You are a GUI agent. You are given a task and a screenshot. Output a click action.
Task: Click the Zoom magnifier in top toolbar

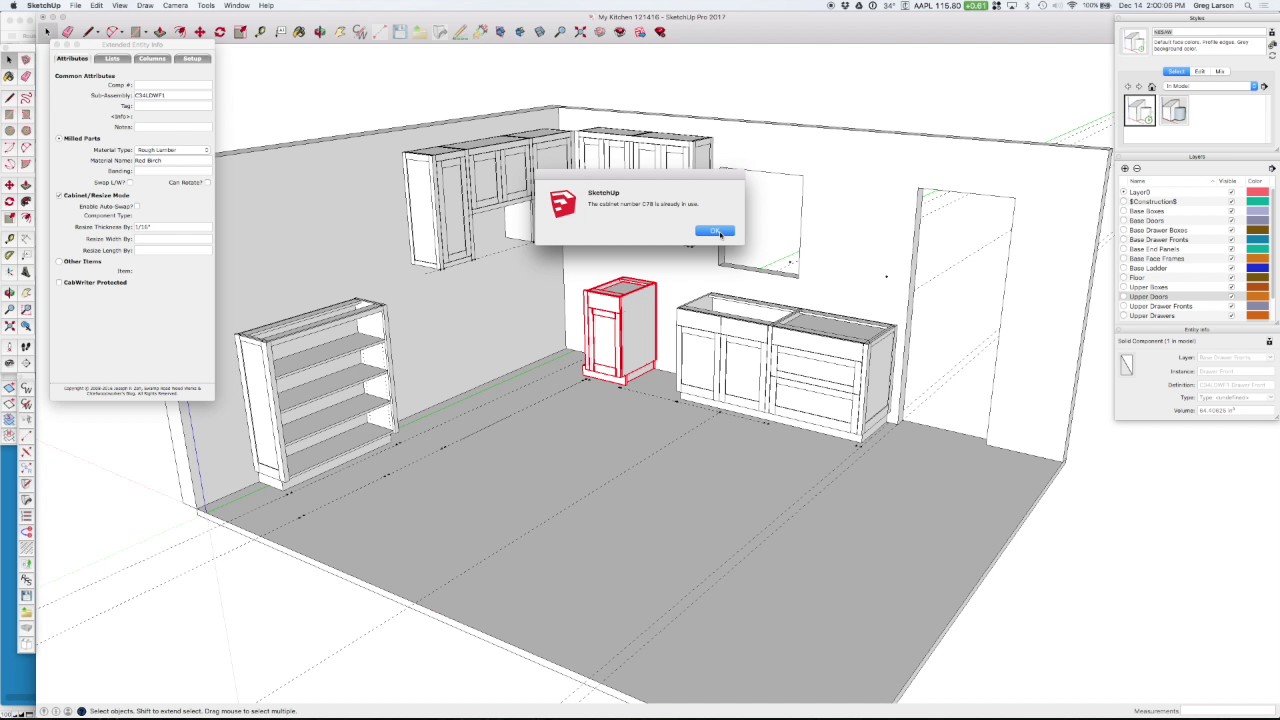[560, 32]
